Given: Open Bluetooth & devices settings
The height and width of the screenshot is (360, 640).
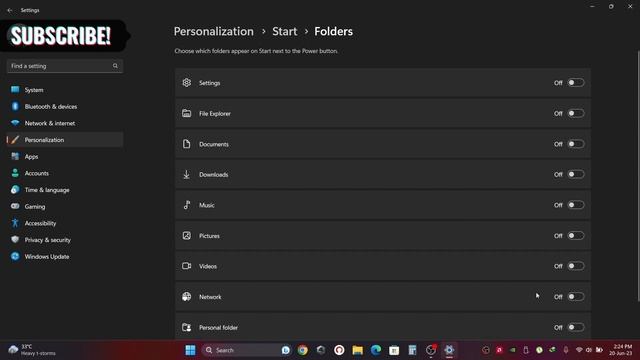Looking at the screenshot, I should (x=65, y=107).
